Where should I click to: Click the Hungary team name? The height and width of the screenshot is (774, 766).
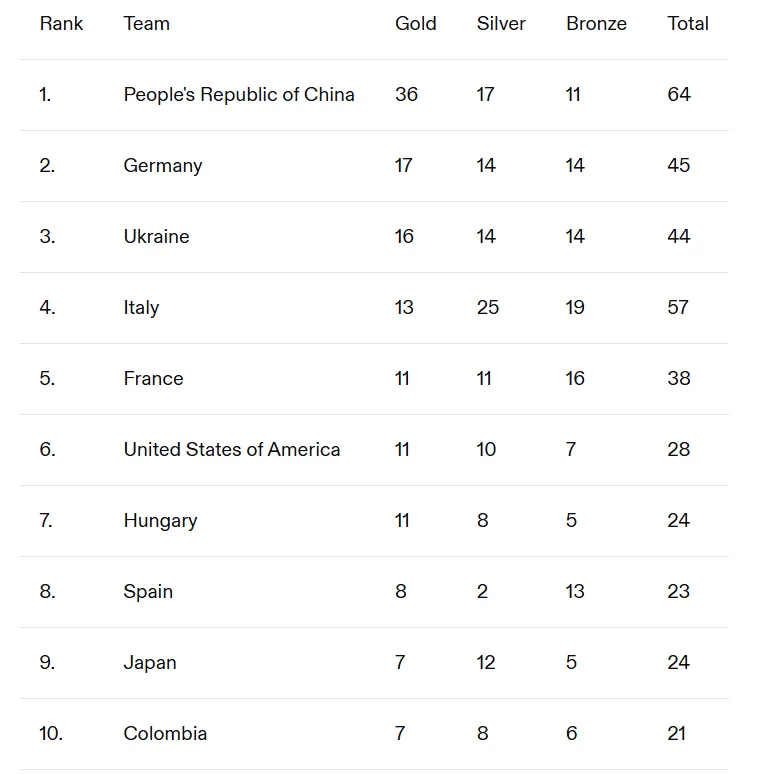tap(160, 521)
